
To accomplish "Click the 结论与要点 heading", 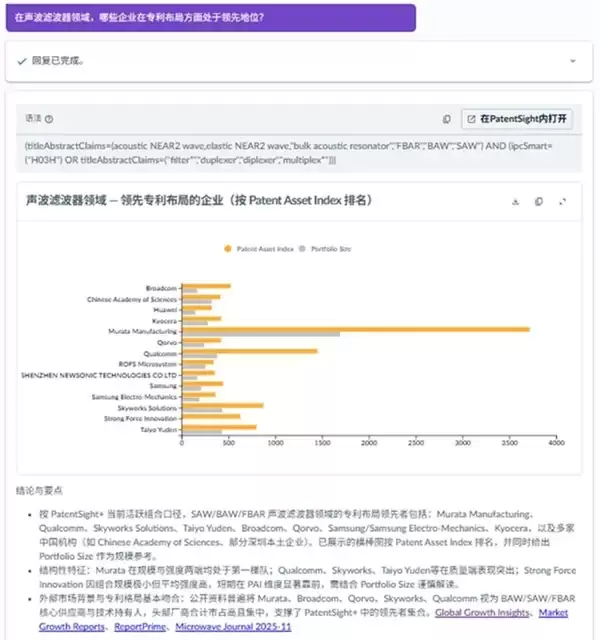I will [39, 490].
